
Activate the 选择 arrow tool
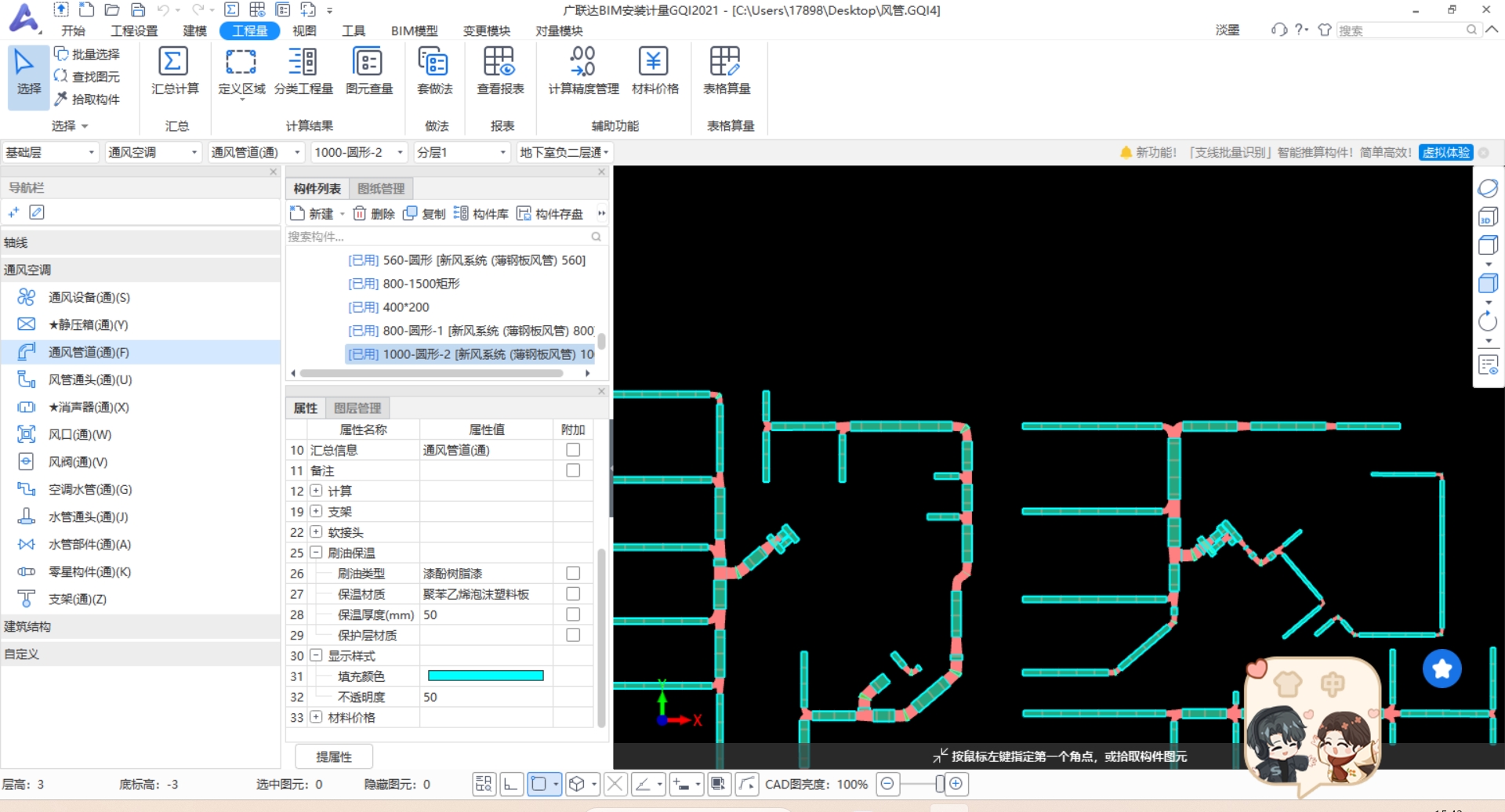click(x=28, y=76)
